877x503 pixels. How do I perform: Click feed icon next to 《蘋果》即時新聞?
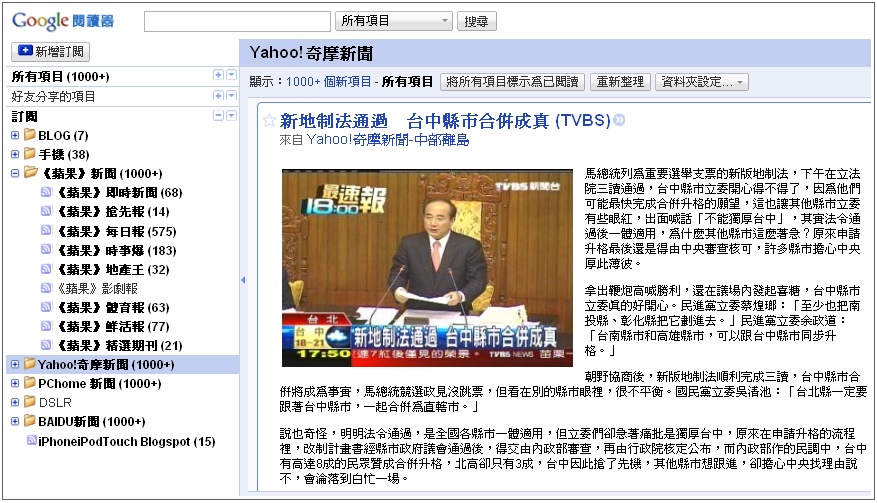click(x=46, y=192)
